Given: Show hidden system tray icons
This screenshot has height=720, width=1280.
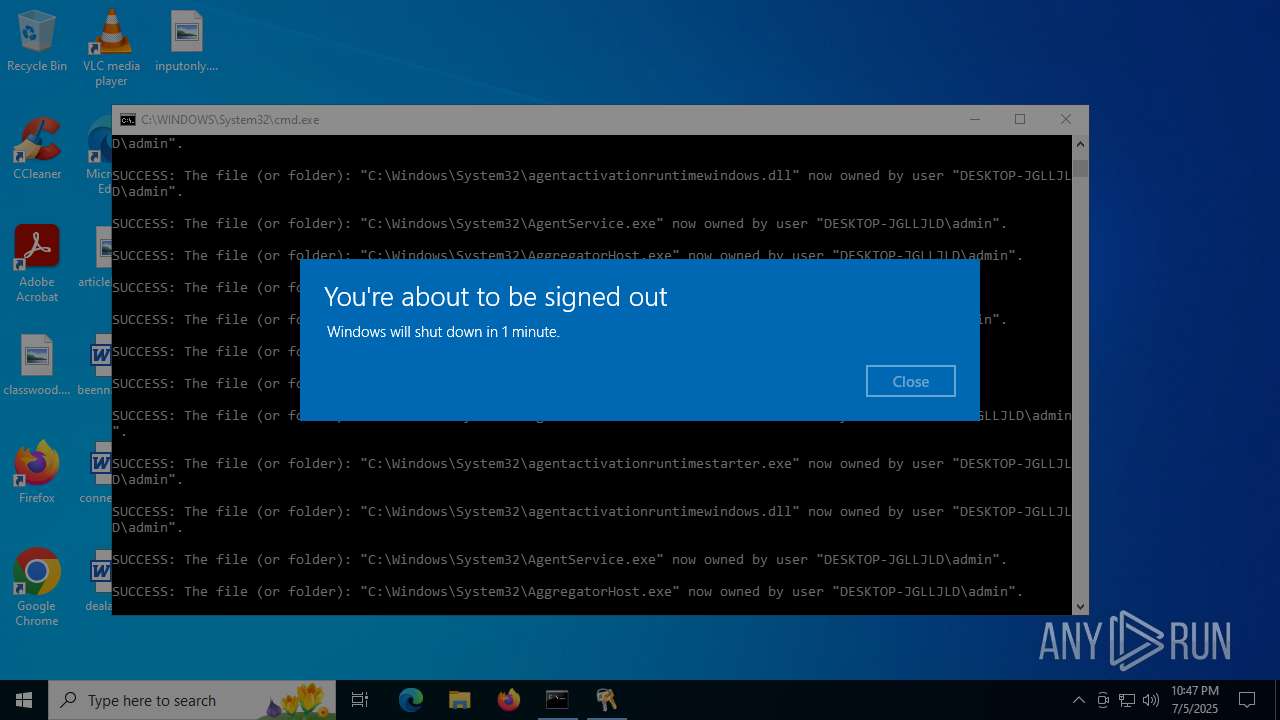Looking at the screenshot, I should pyautogui.click(x=1078, y=700).
